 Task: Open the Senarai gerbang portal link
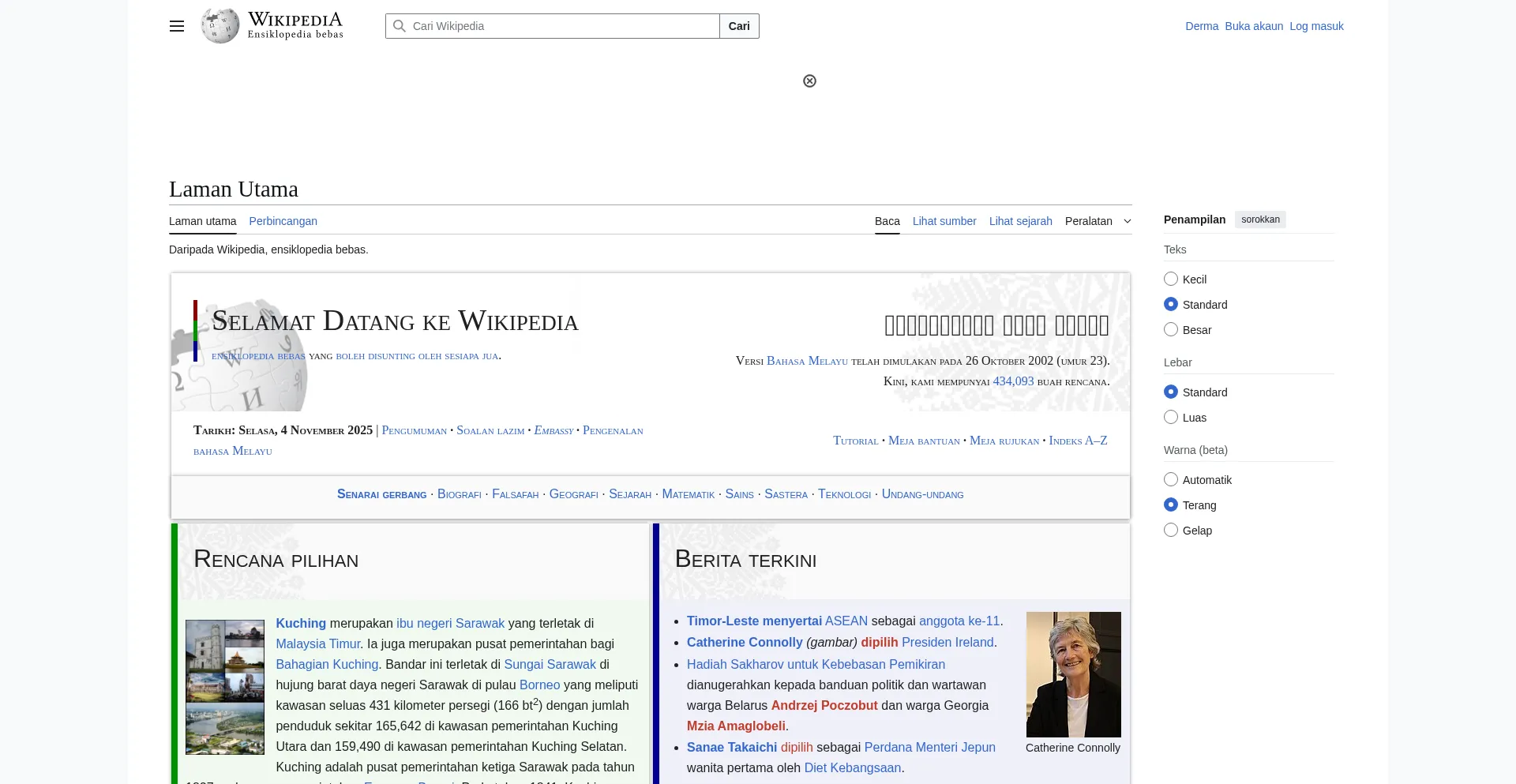[x=381, y=494]
